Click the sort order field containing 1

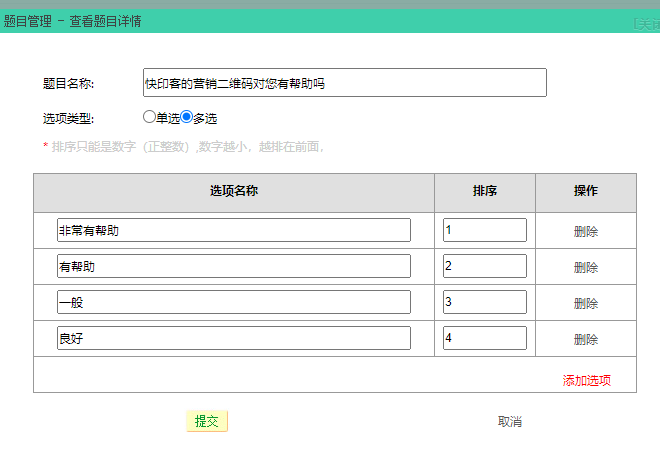(x=484, y=230)
